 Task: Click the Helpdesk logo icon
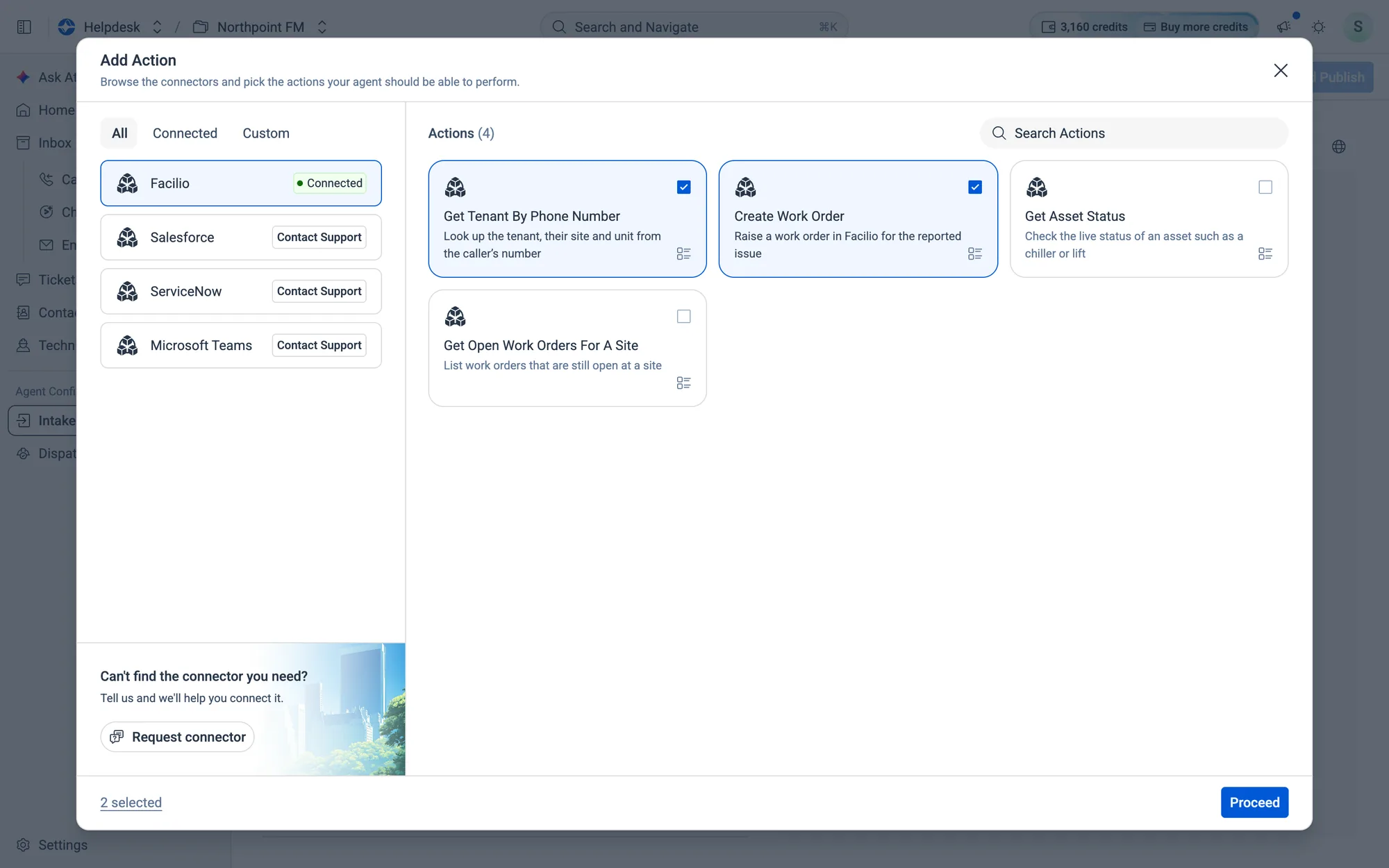[x=67, y=27]
